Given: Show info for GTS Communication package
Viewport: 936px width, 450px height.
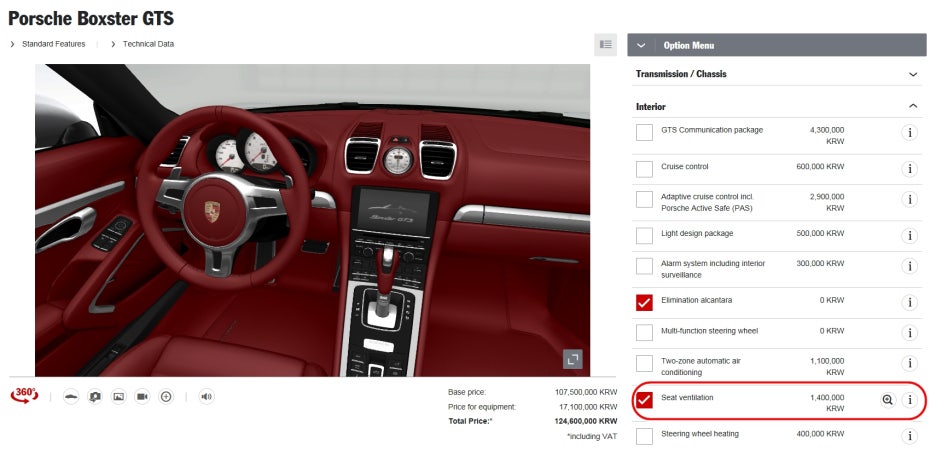Looking at the screenshot, I should [x=909, y=132].
